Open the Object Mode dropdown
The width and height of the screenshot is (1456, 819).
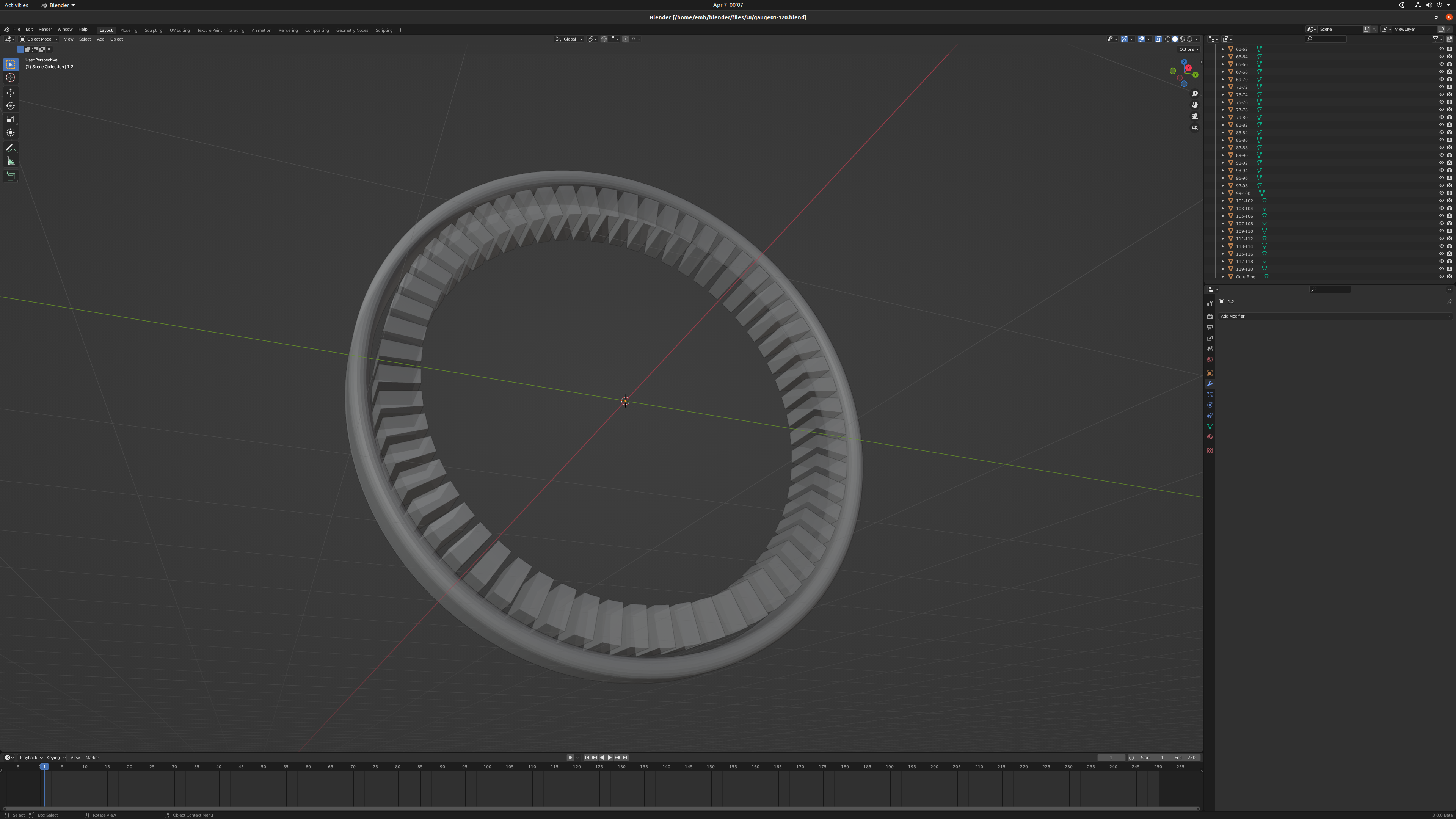coord(39,39)
